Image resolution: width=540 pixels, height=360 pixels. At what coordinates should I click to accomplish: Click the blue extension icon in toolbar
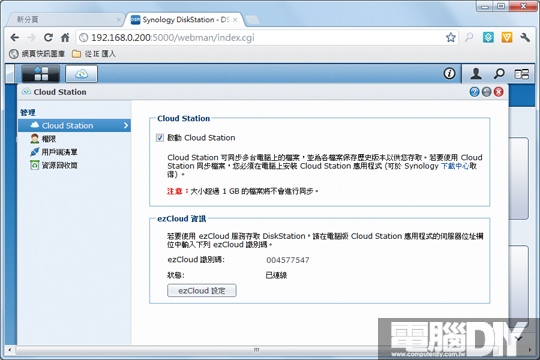click(488, 37)
